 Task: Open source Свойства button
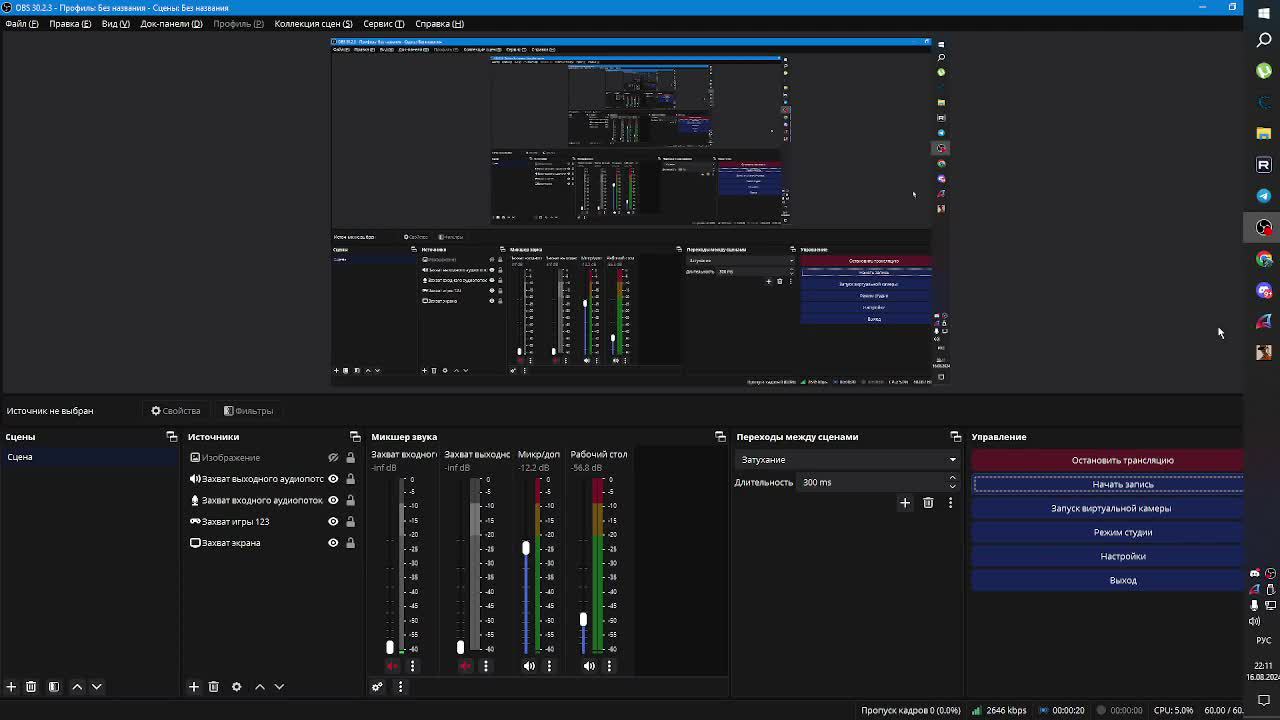[176, 411]
